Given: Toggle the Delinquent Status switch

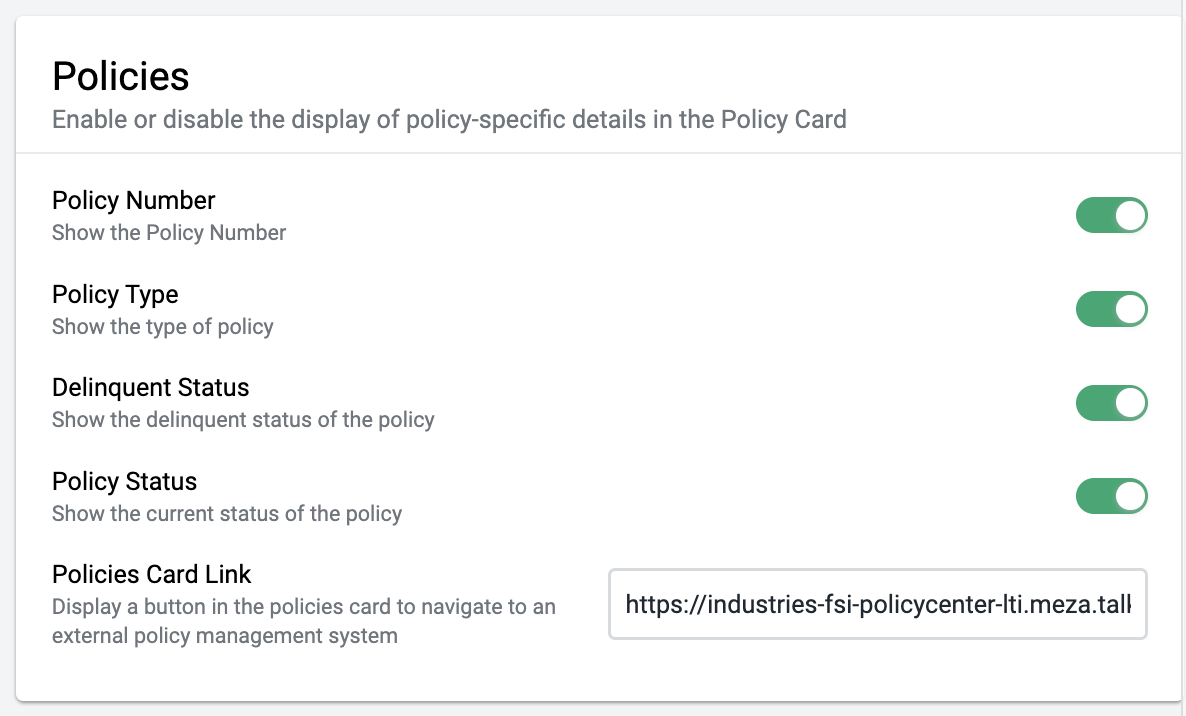Looking at the screenshot, I should point(1112,403).
